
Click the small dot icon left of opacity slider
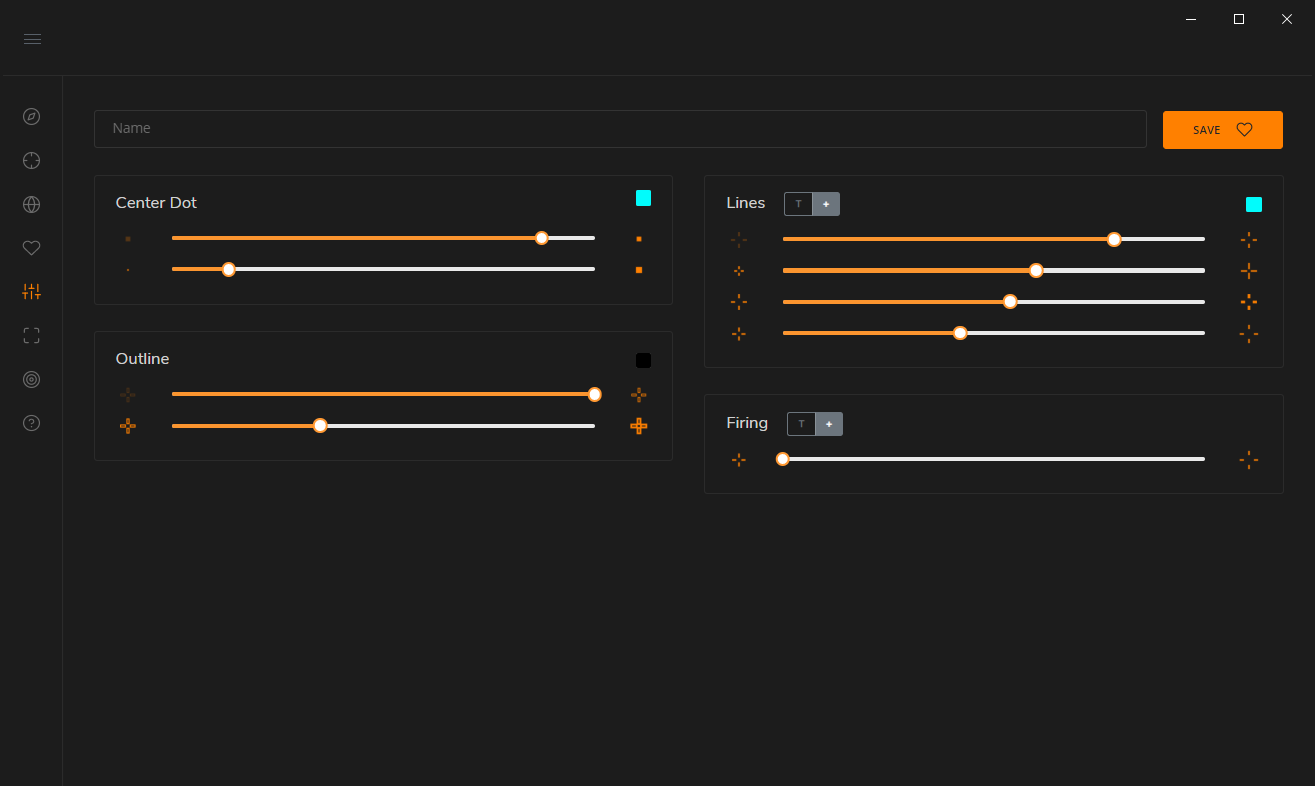point(128,238)
